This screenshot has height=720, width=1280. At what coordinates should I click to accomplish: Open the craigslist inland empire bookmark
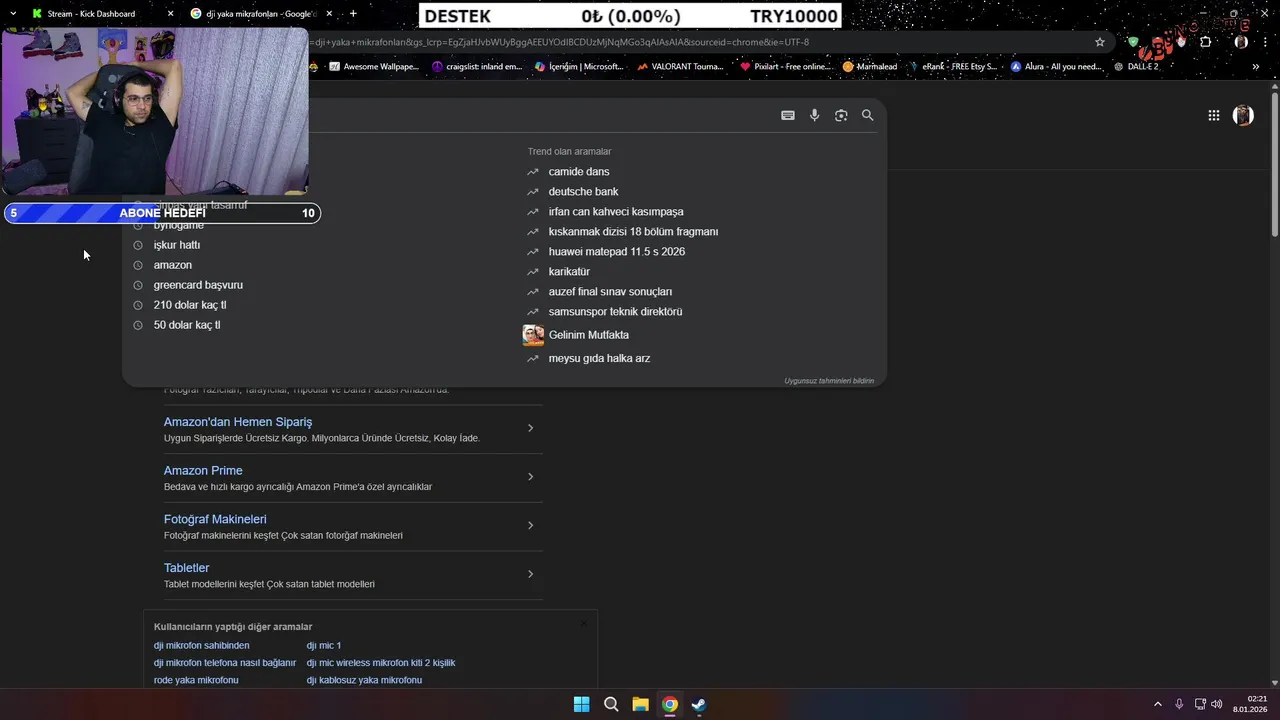[477, 67]
